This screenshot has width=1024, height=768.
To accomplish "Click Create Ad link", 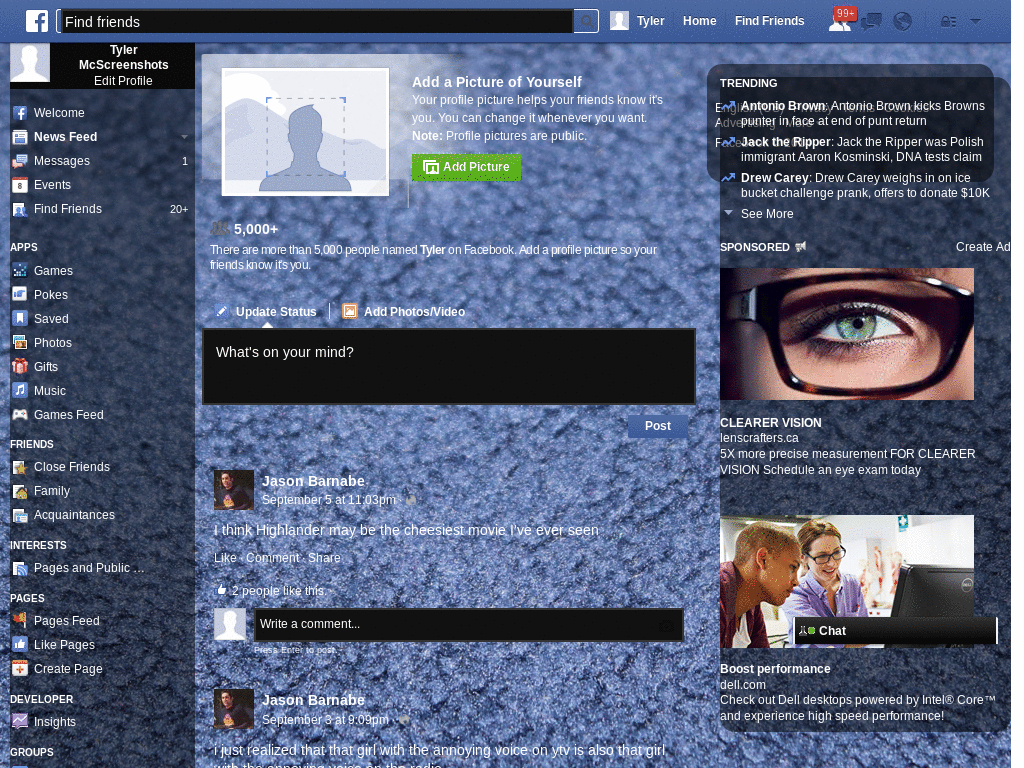I will tap(983, 247).
